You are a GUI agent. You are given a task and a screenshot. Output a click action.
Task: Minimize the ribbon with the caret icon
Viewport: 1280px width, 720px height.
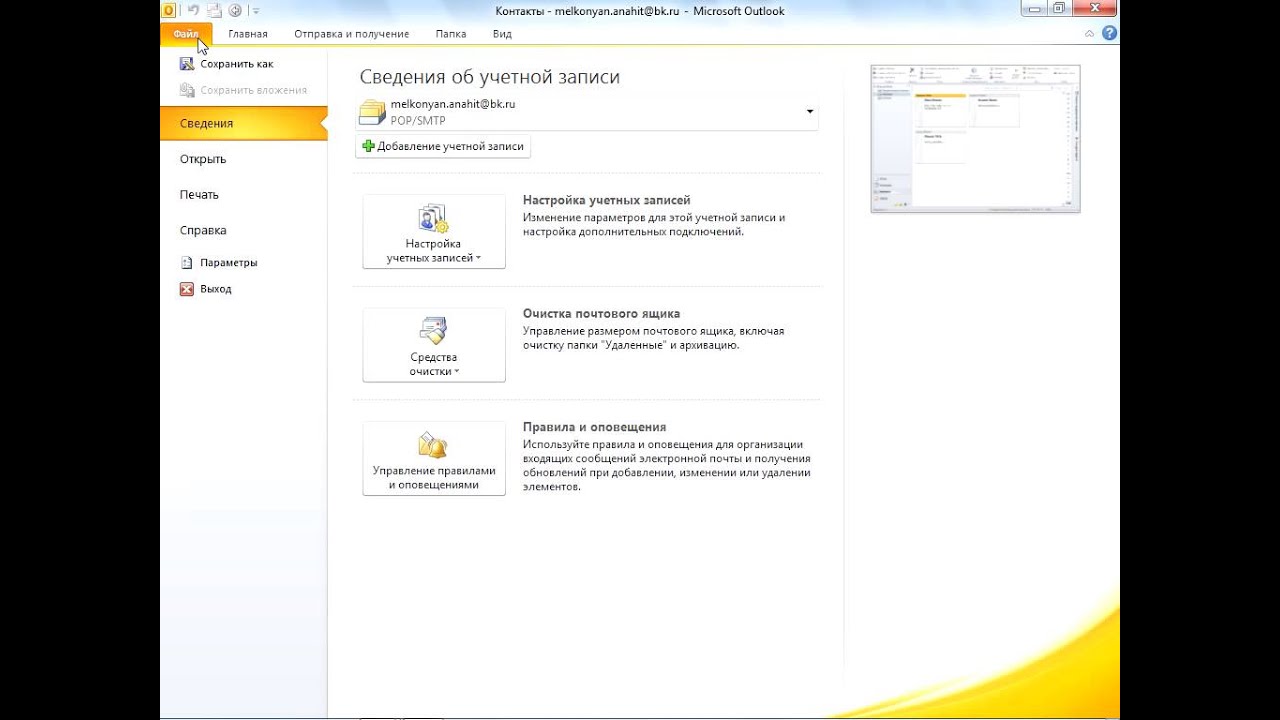coord(1090,34)
